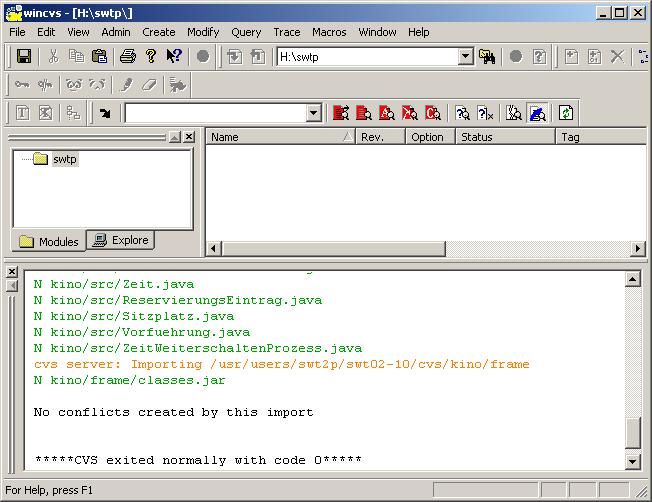This screenshot has height=502, width=652.
Task: Click the Save floppy disk icon
Action: coord(24,56)
